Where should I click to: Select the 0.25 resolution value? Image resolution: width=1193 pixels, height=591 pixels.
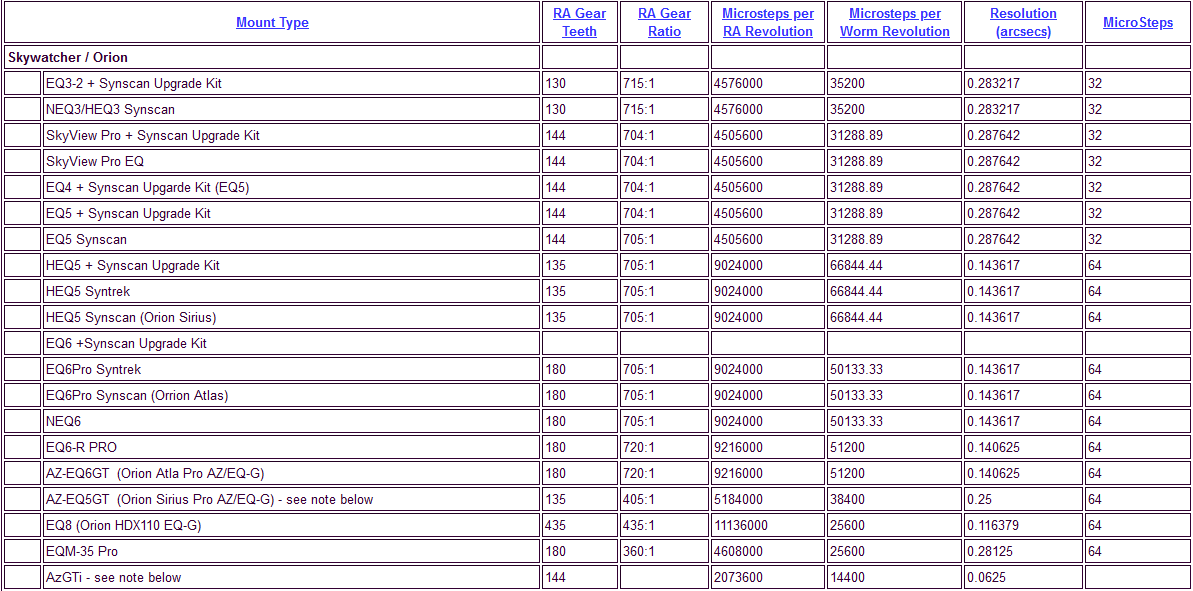980,500
